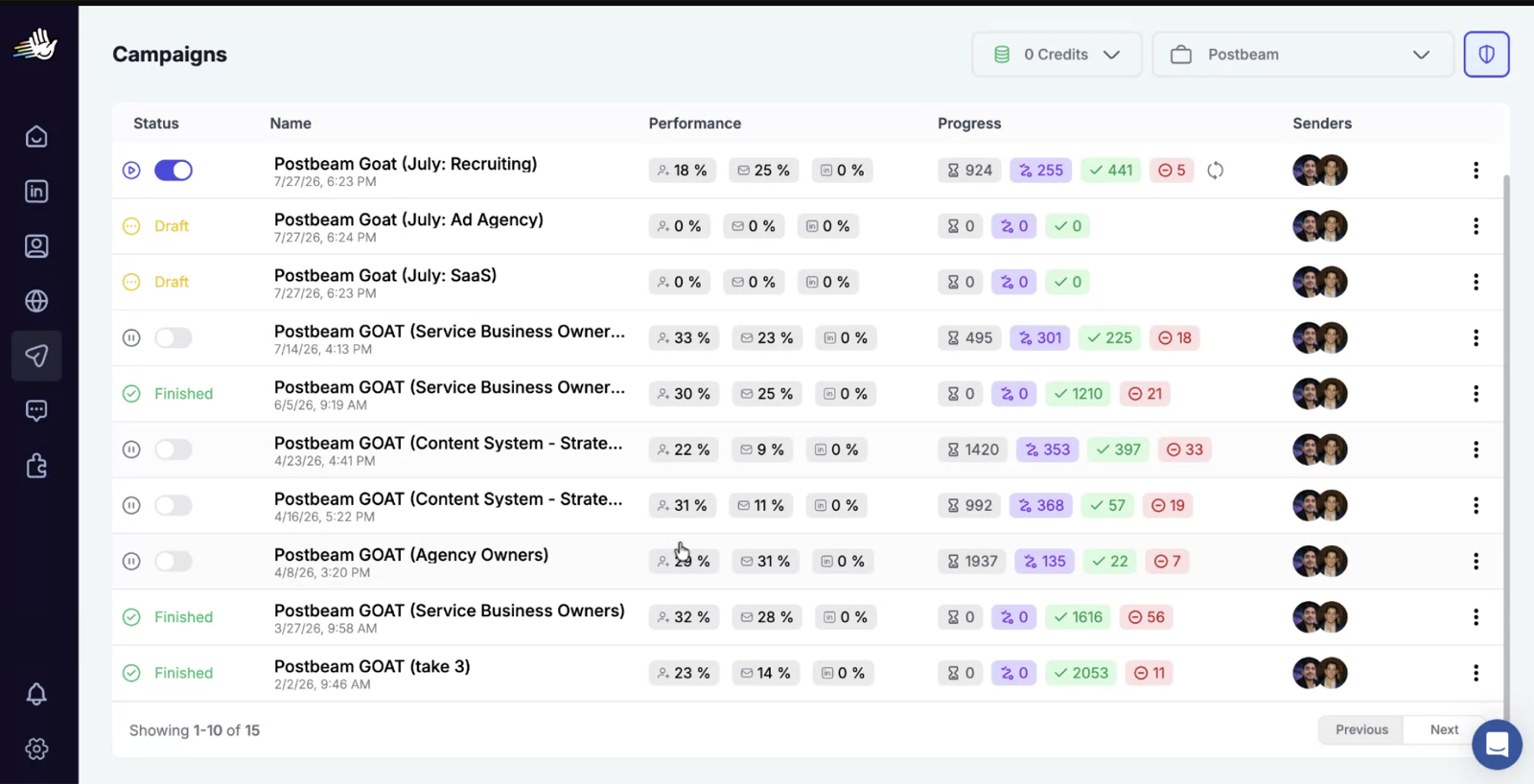The image size is (1534, 784).
Task: Click 'Showing 1-10 of 15' text
Action: point(195,730)
